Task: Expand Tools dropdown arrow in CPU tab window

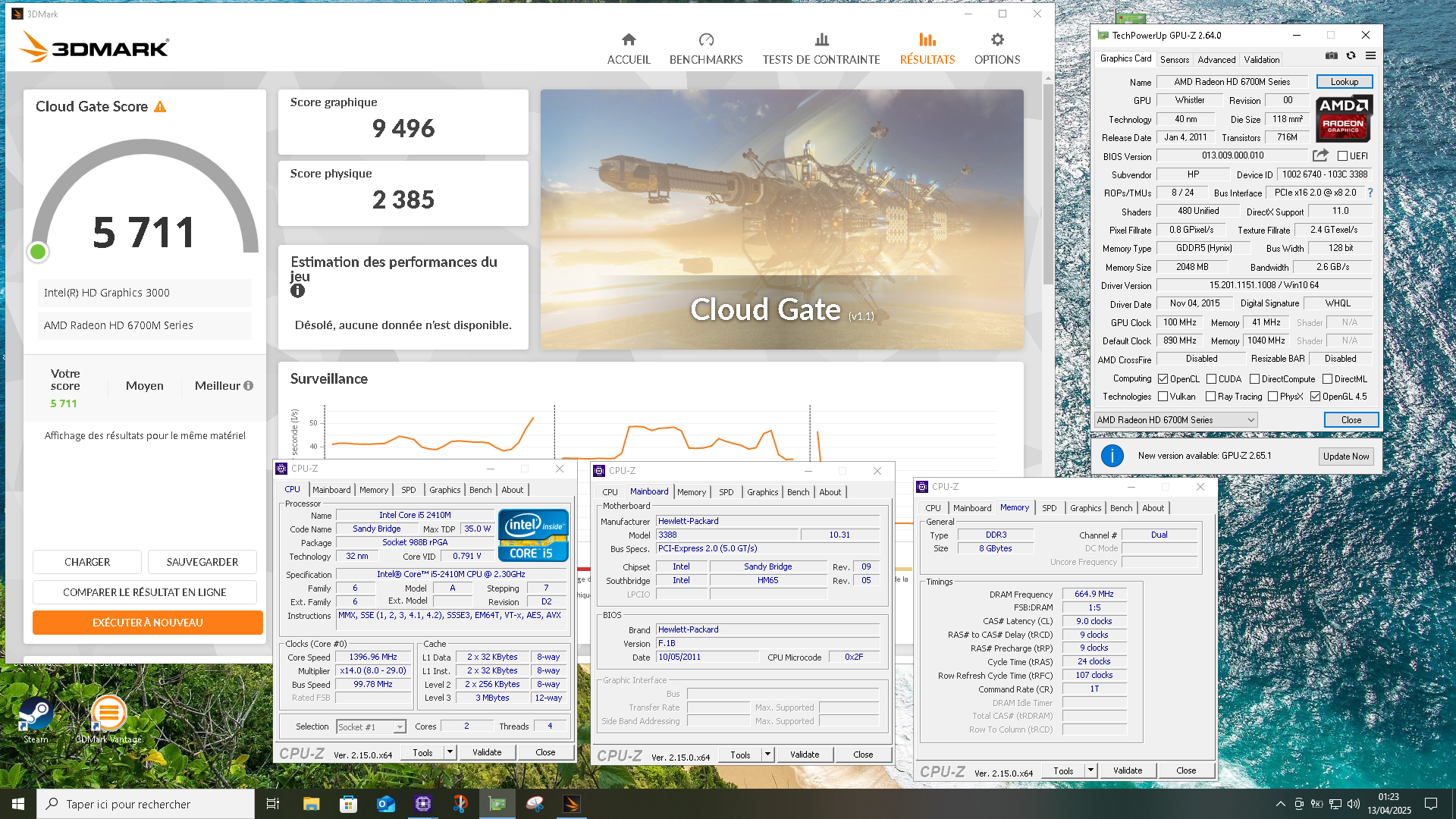Action: click(450, 752)
